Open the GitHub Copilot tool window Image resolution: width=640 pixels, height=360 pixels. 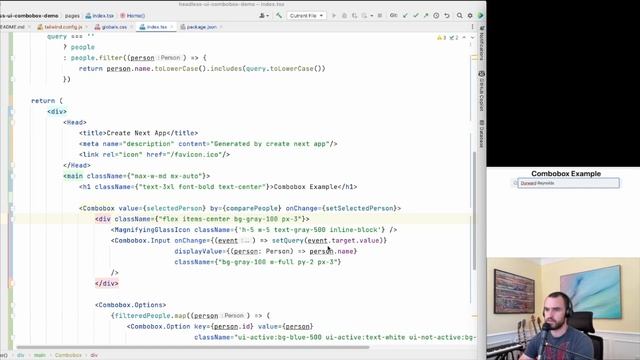coord(482,91)
